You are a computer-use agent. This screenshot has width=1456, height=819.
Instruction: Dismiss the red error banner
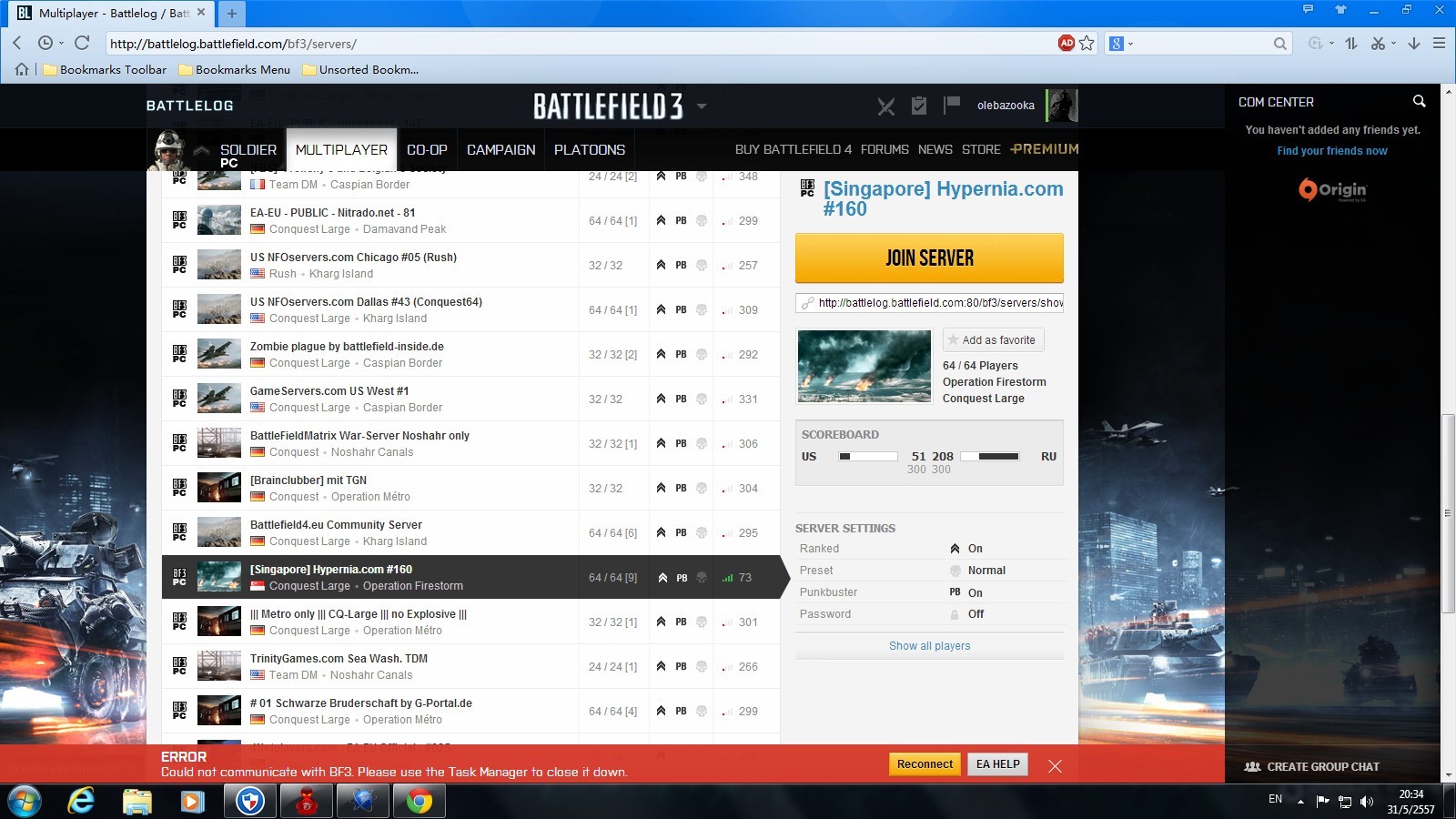coord(1055,766)
